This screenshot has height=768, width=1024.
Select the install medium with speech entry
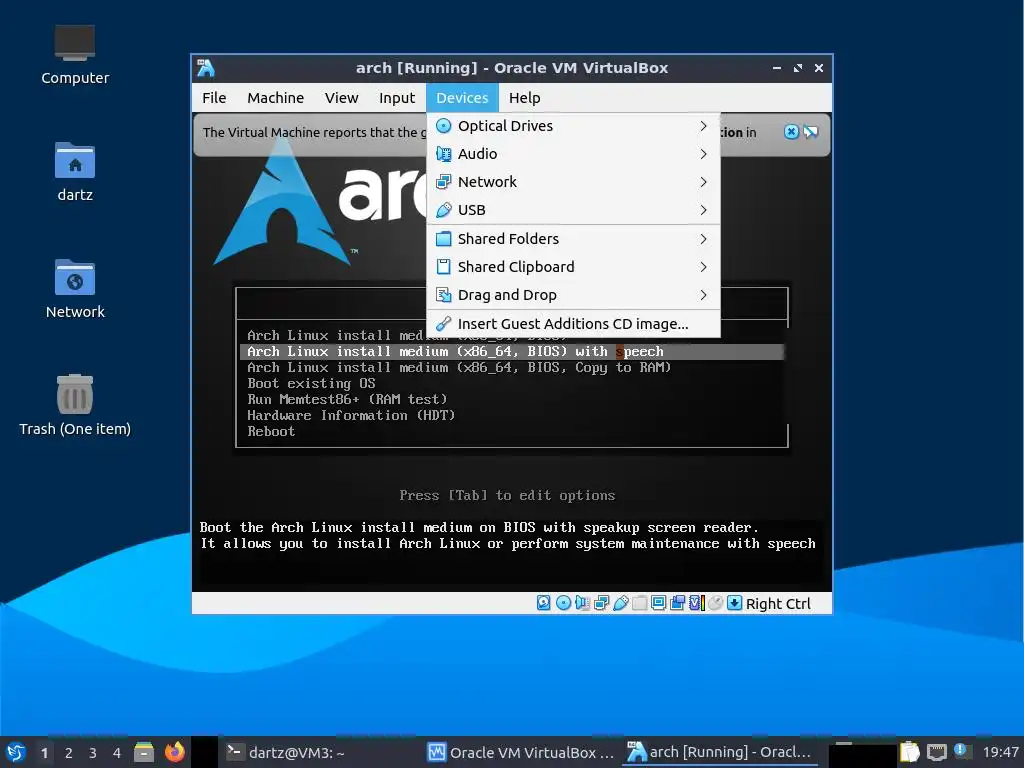512,351
